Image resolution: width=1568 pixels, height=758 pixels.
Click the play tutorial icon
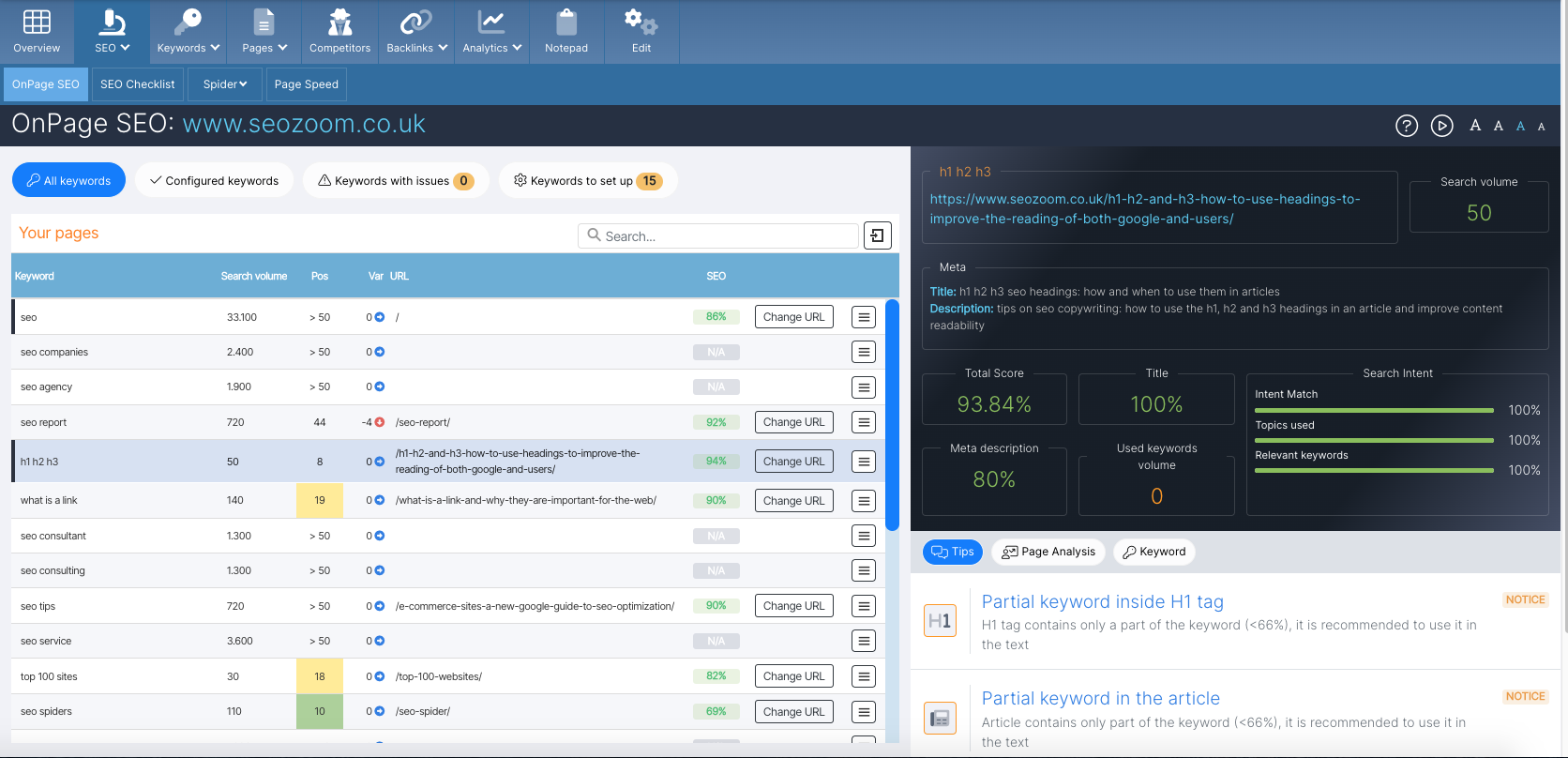1442,126
